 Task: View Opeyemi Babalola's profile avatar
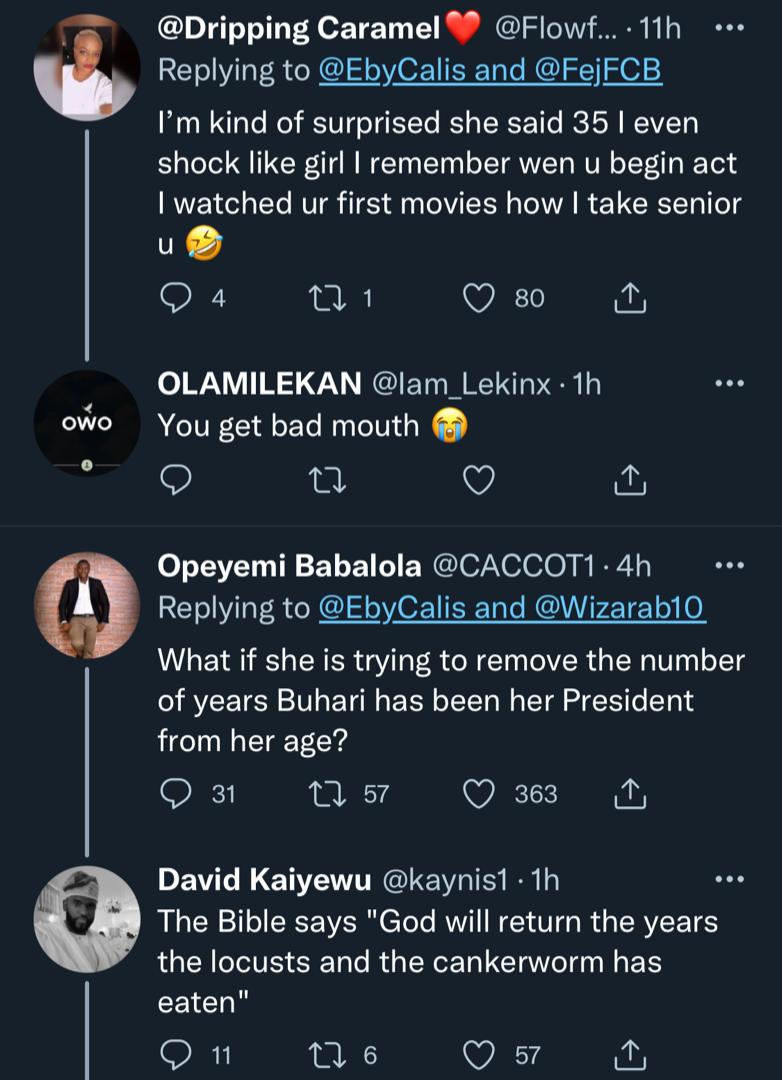click(x=86, y=604)
